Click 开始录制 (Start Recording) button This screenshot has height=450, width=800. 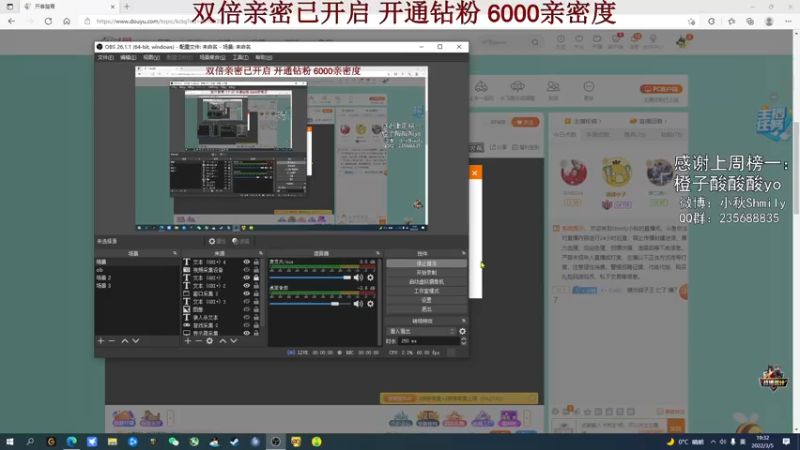(x=427, y=273)
